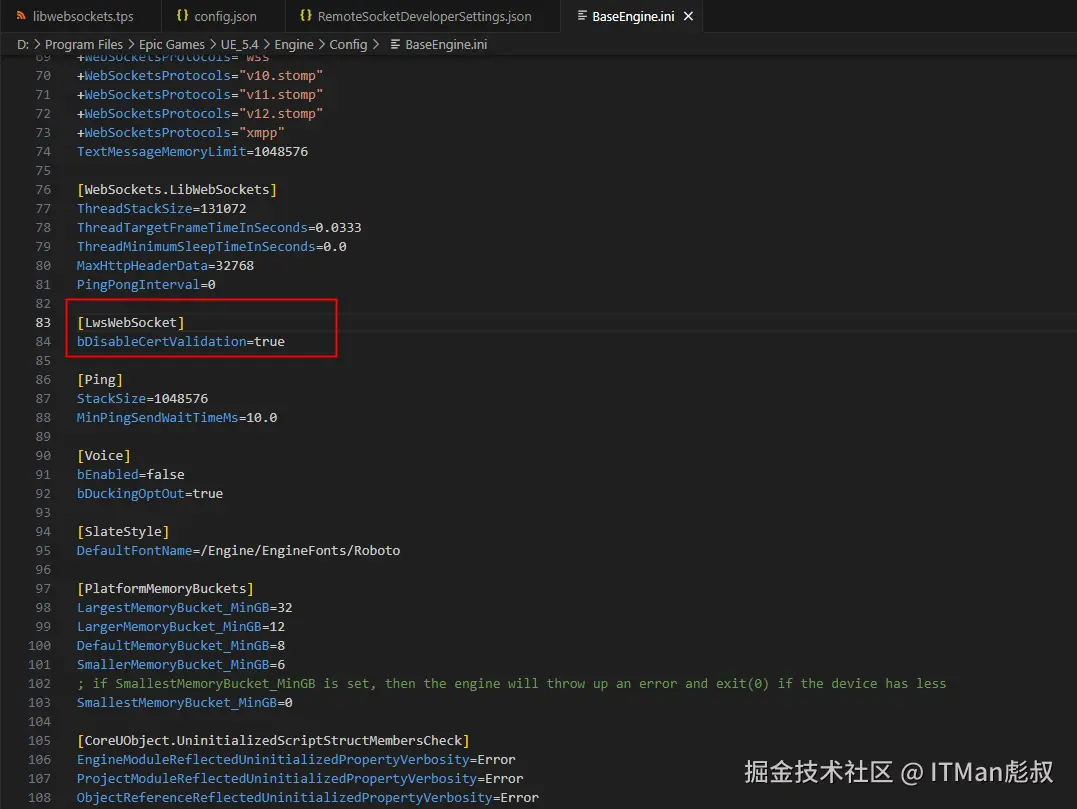Open the UE_5.4 breadcrumb segment
Screen dimensions: 1077x809
[x=239, y=44]
